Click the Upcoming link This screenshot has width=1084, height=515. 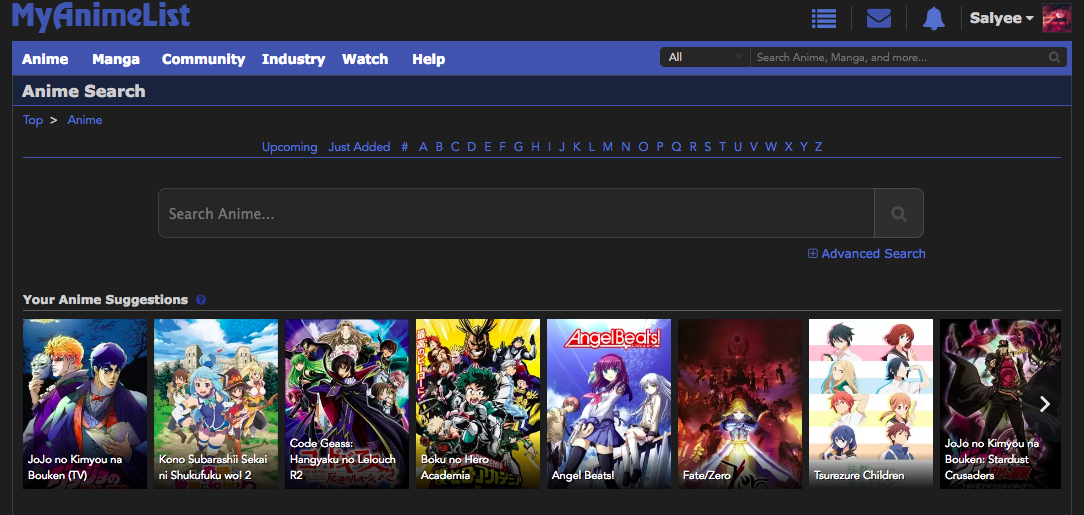[290, 147]
